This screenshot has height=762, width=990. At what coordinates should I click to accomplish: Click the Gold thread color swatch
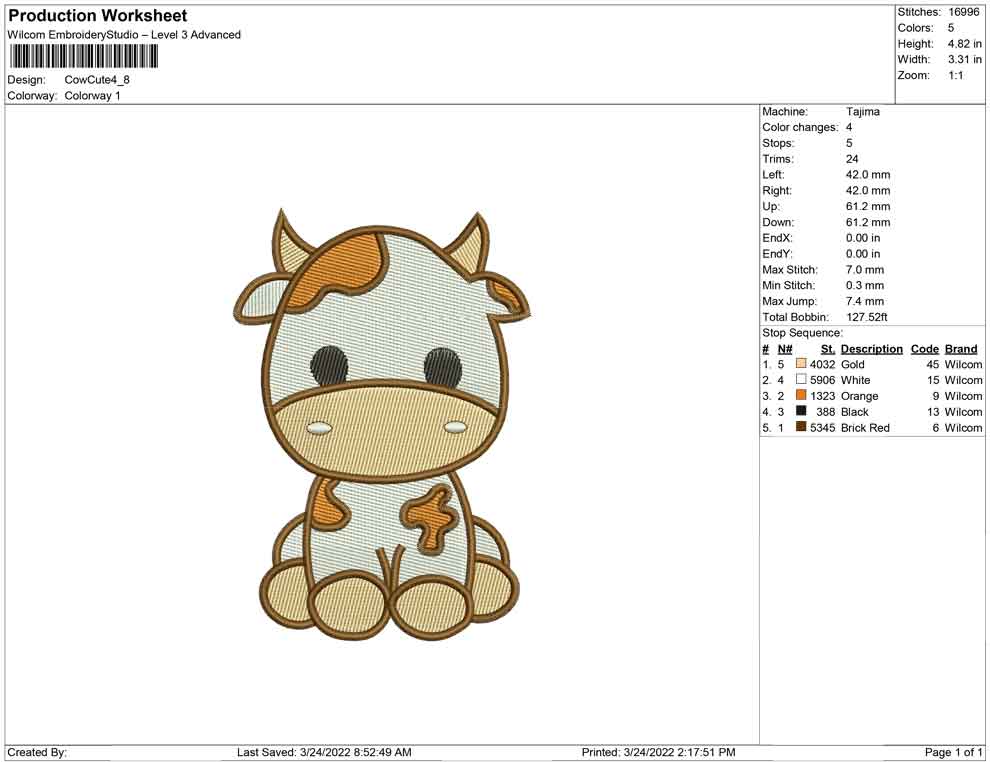(x=801, y=364)
